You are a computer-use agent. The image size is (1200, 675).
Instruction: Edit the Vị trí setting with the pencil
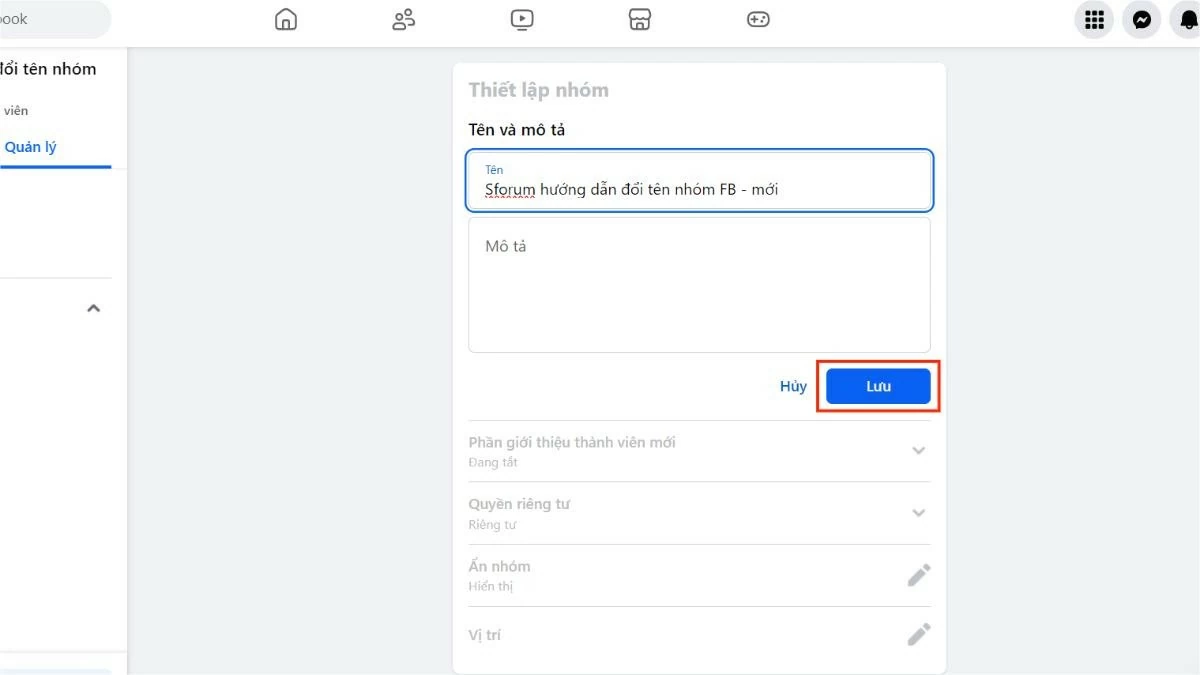tap(918, 634)
